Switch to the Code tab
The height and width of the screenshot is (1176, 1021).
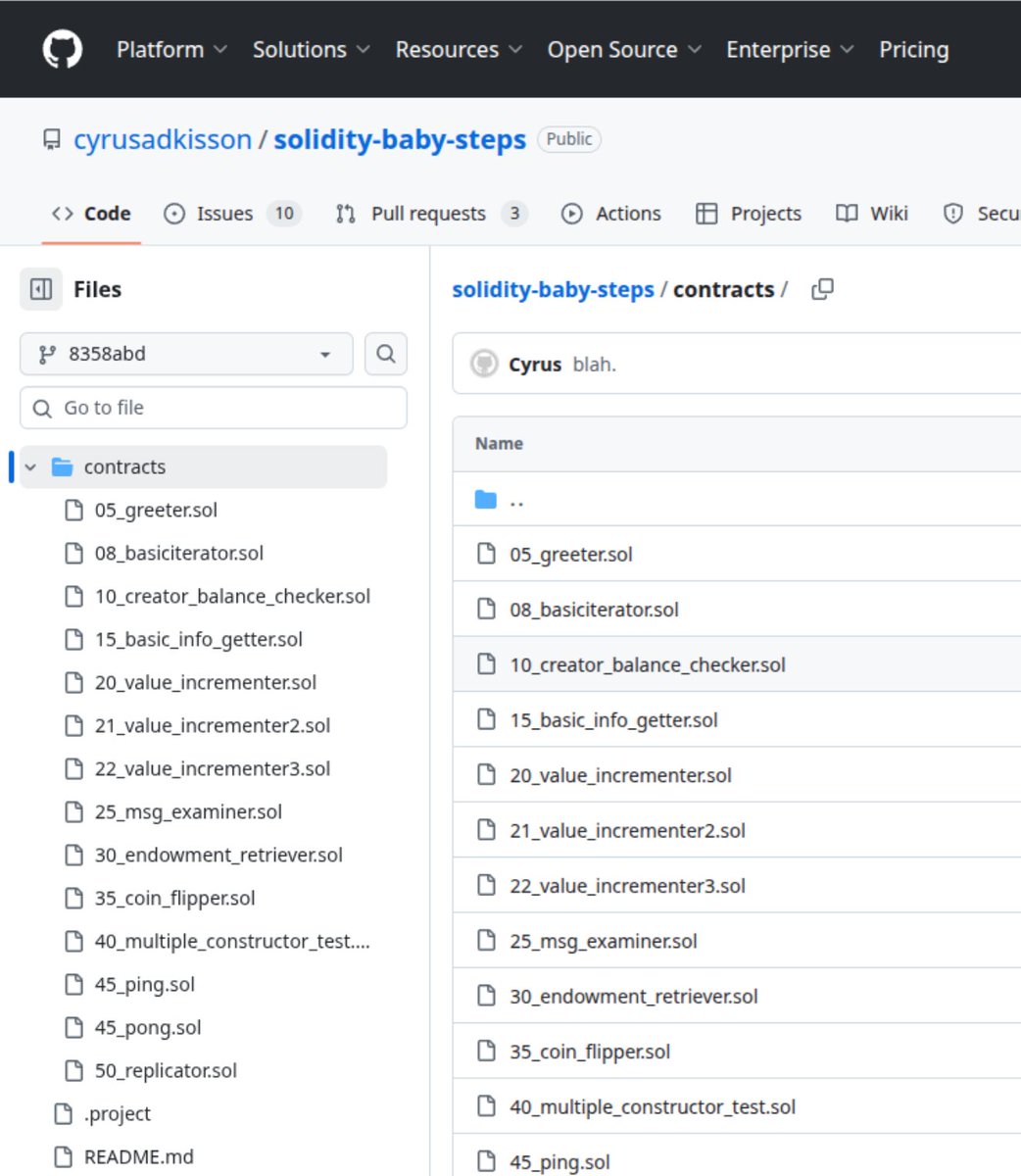(91, 214)
